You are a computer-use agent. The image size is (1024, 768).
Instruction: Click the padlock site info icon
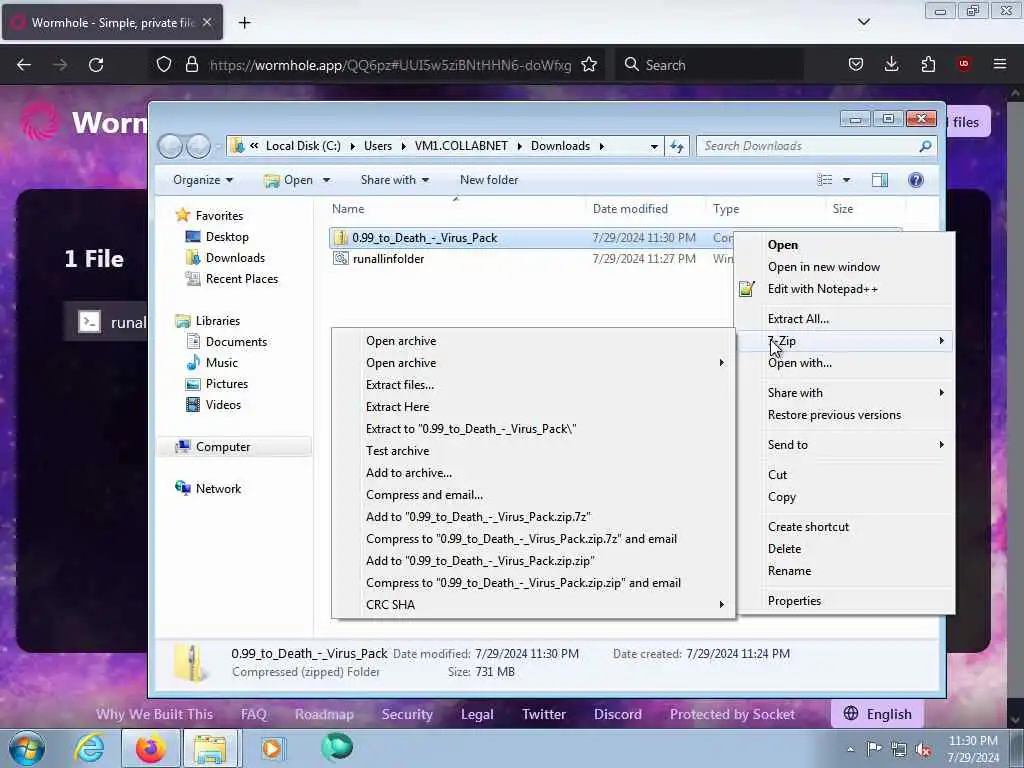coord(191,64)
